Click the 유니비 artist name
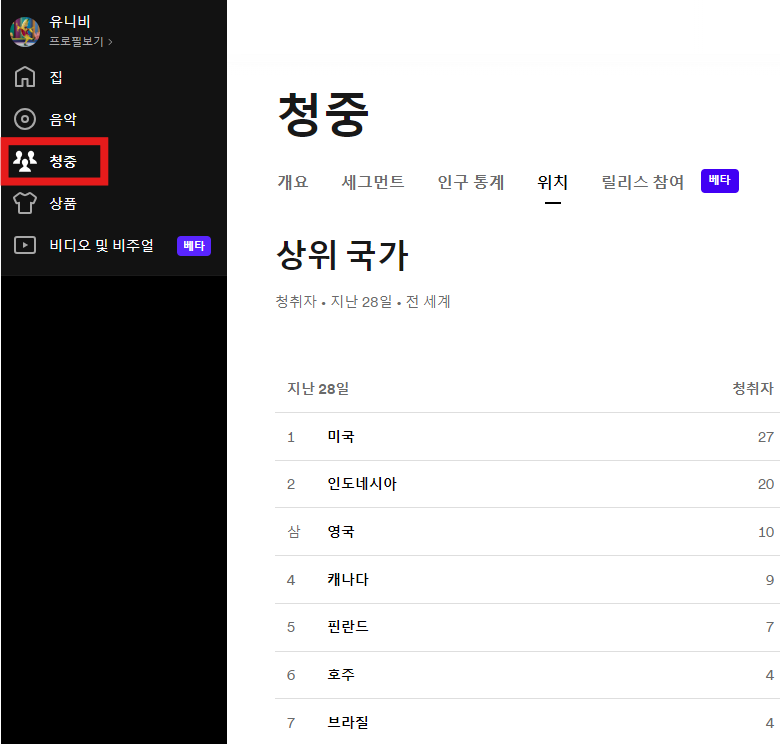Screen dimensions: 780x744 click(70, 21)
